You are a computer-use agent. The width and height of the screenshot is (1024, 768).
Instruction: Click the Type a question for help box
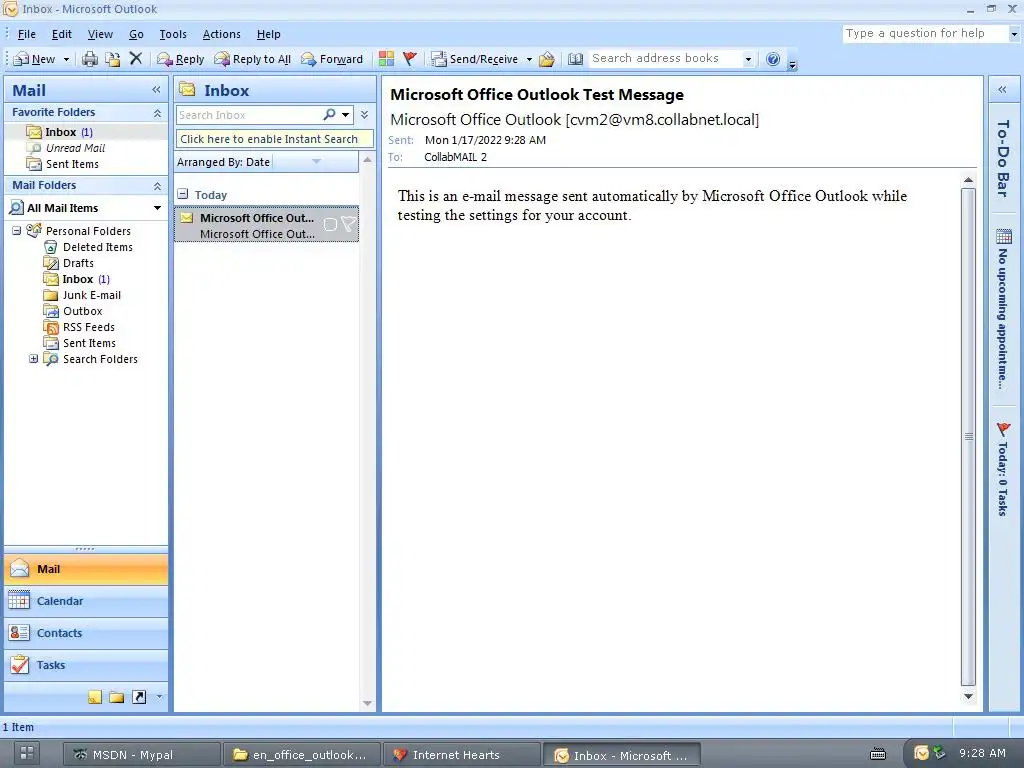coord(925,33)
